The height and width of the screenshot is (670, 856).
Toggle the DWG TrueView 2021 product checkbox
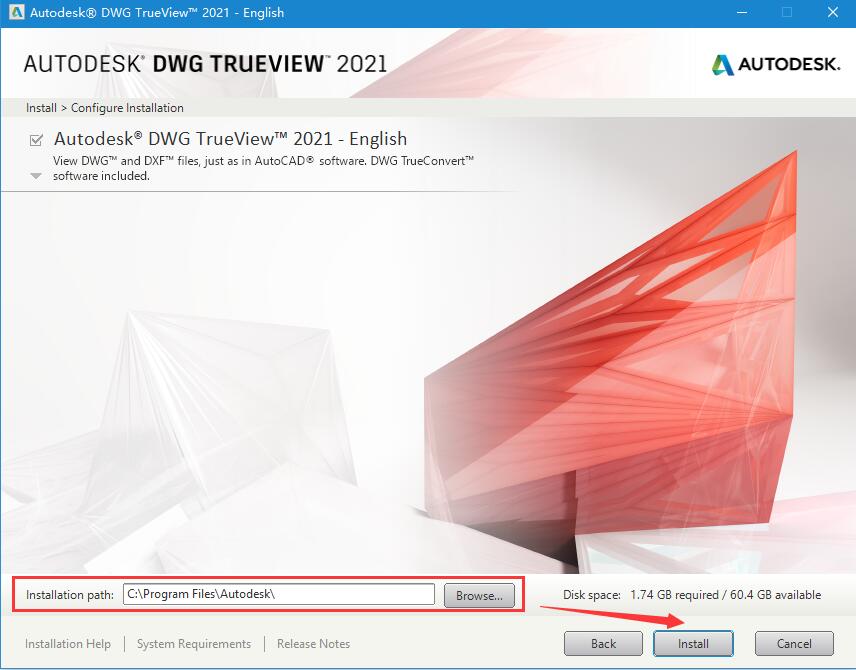pyautogui.click(x=36, y=140)
